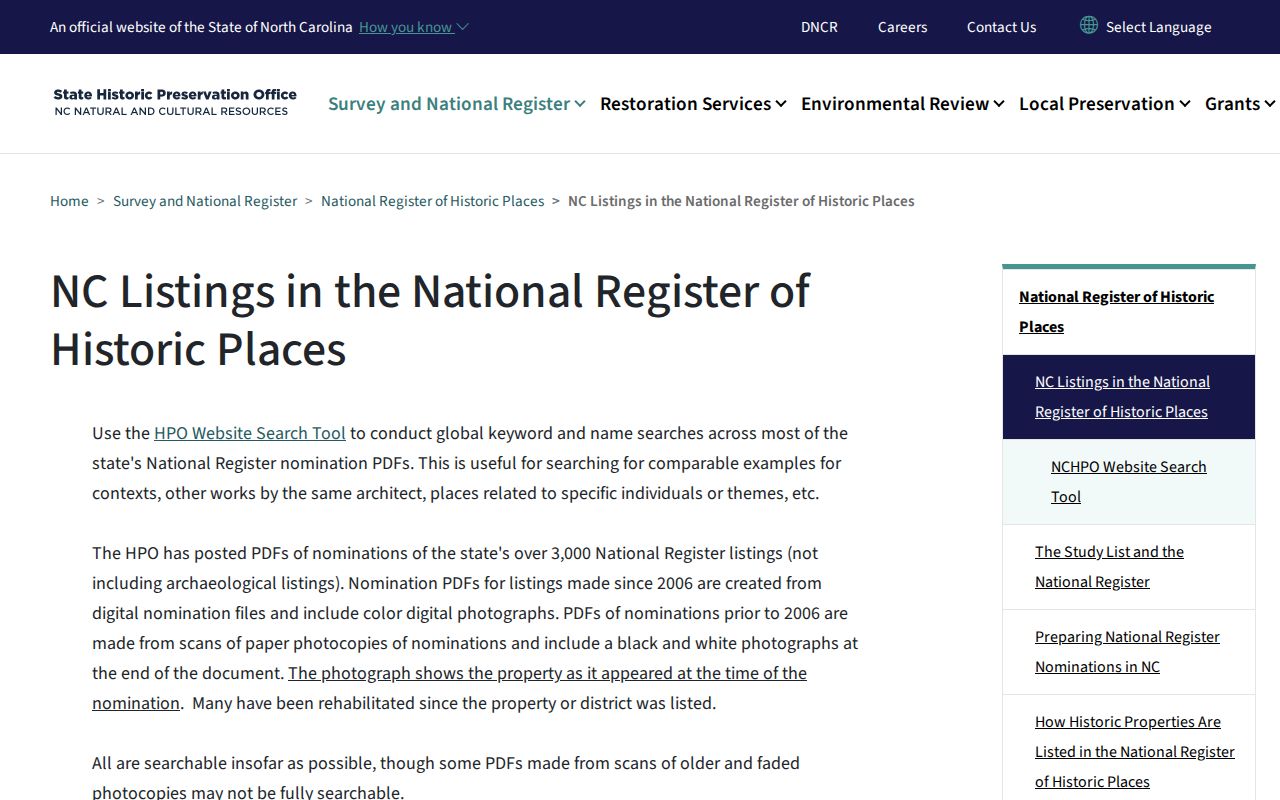1280x800 pixels.
Task: Expand the 'How you know' disclosure
Action: click(x=413, y=27)
